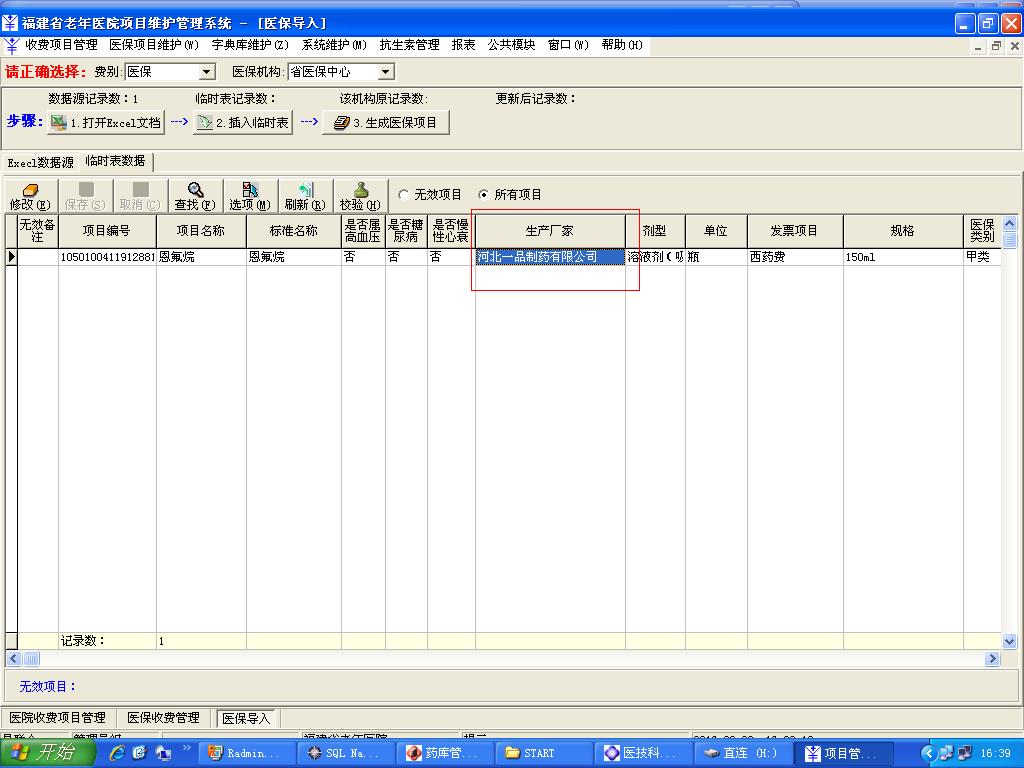Click the row selector arrow of first row

11,257
